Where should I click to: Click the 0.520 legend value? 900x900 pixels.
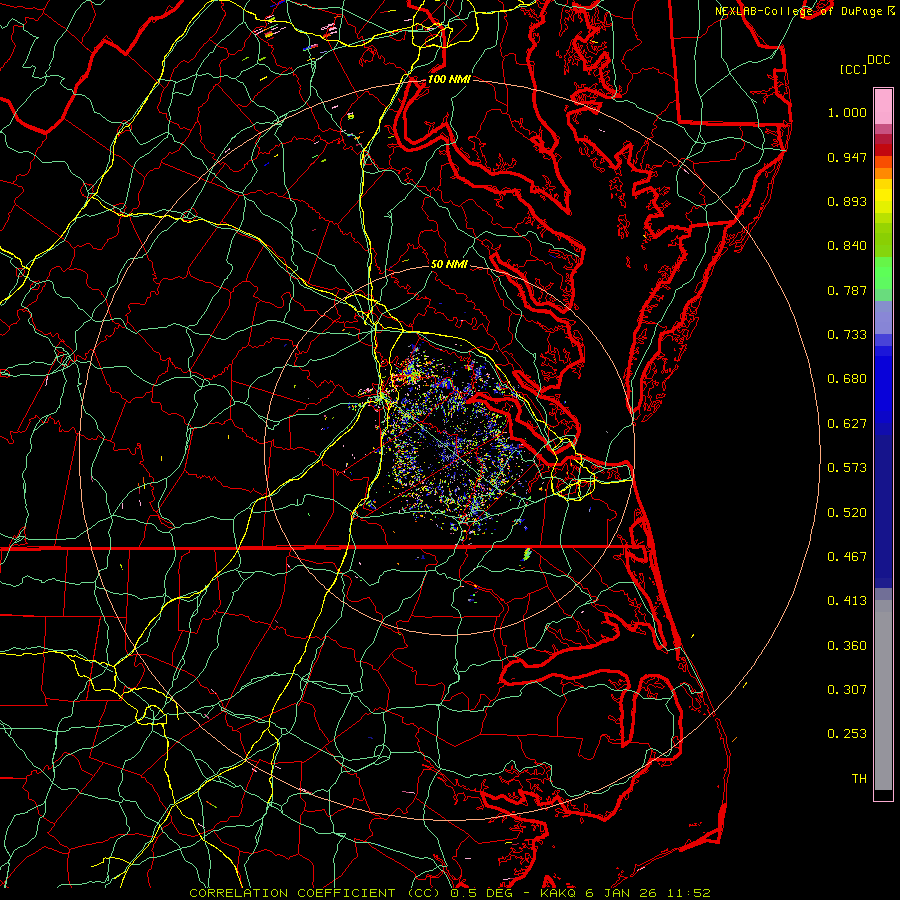pyautogui.click(x=847, y=513)
